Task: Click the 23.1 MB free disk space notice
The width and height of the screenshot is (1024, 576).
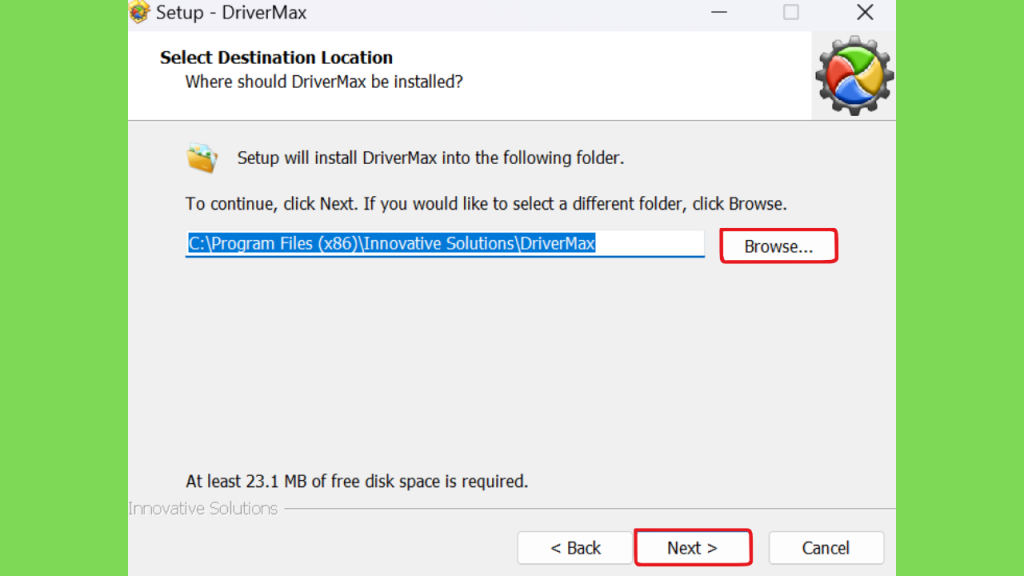Action: coord(357,481)
